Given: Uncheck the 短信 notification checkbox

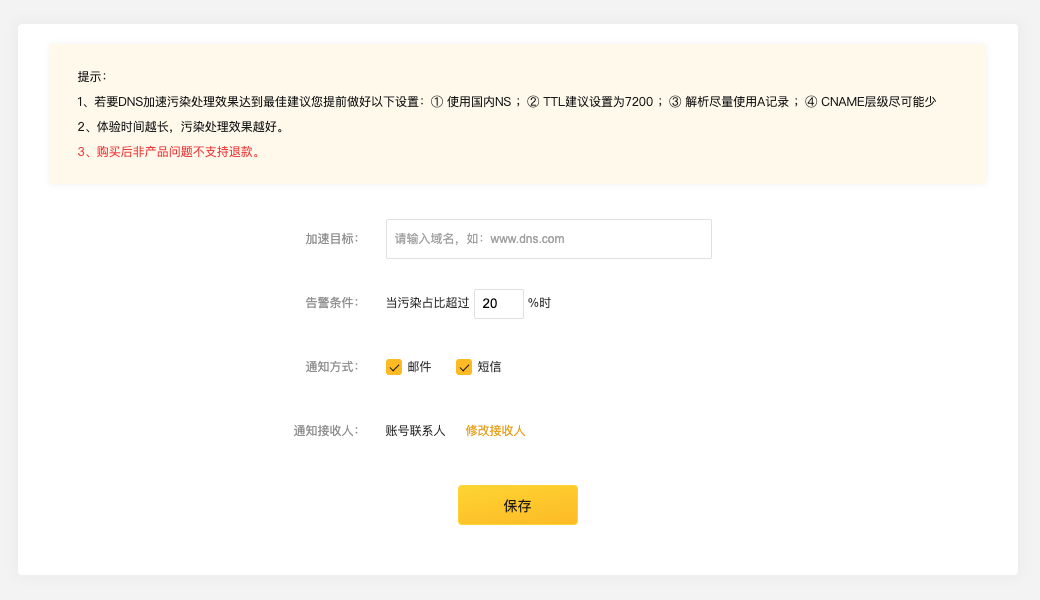Looking at the screenshot, I should [464, 367].
